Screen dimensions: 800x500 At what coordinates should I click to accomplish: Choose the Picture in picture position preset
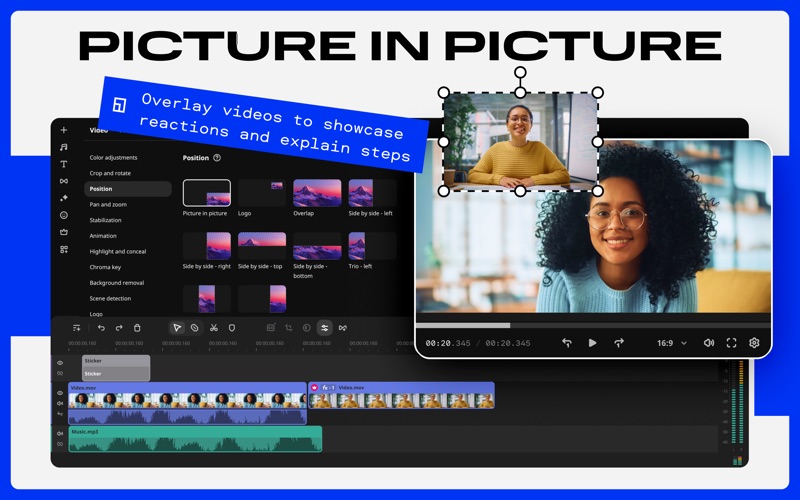207,193
